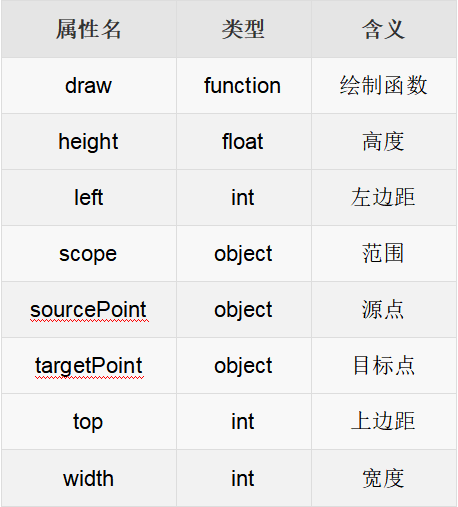Click the 左边距 meaning cell
This screenshot has width=458, height=507.
(x=384, y=198)
